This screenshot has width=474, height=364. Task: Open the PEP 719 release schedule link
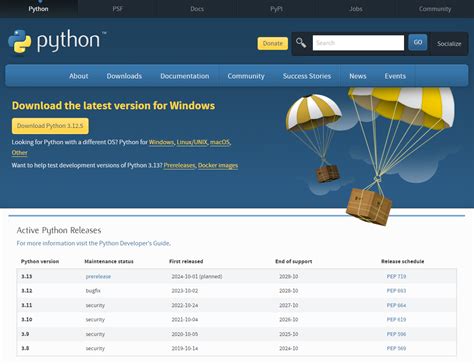pos(396,276)
